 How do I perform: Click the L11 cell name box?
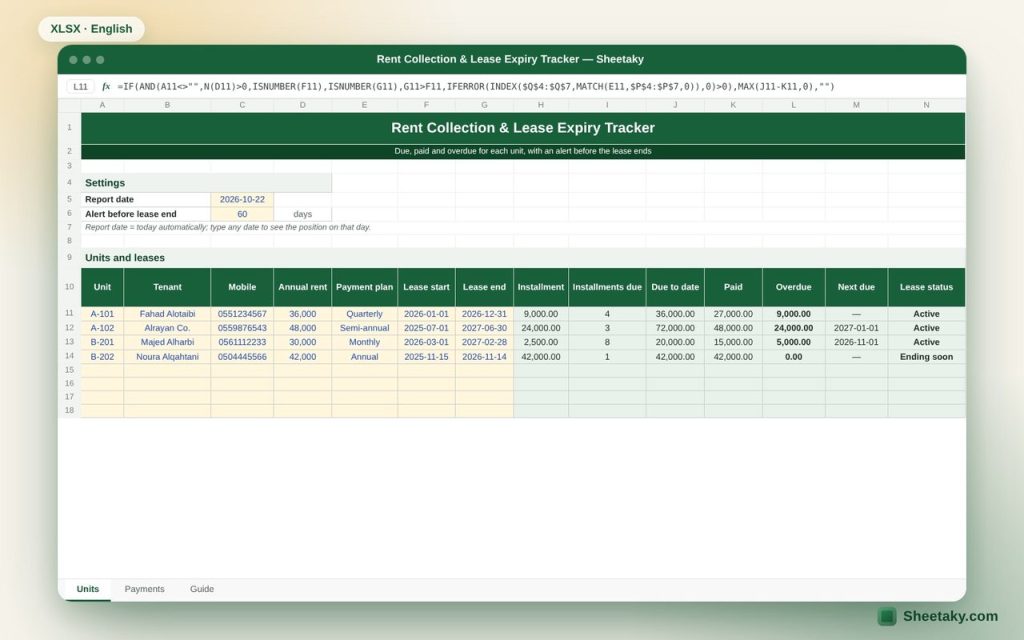tap(80, 86)
